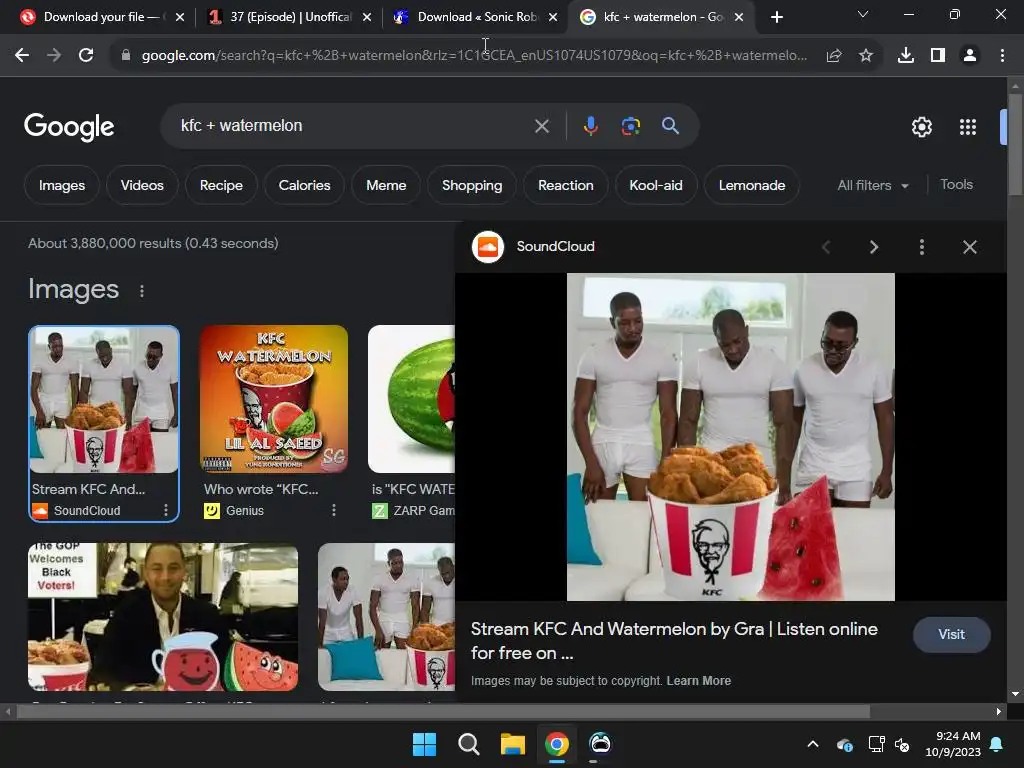Image resolution: width=1024 pixels, height=768 pixels.
Task: Open Chrome downloads icon
Action: click(906, 56)
